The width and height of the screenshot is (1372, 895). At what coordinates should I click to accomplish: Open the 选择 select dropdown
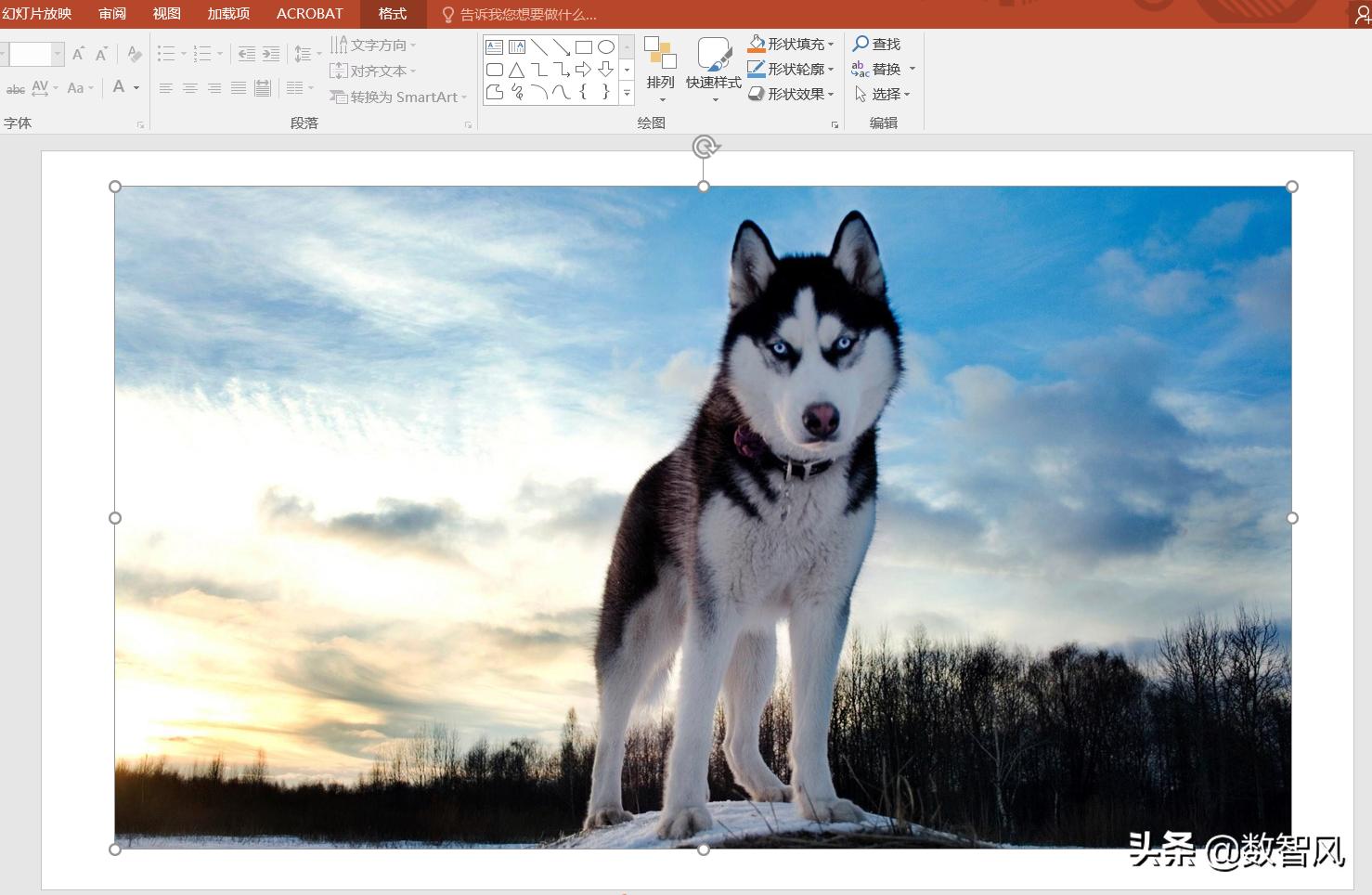(x=883, y=94)
